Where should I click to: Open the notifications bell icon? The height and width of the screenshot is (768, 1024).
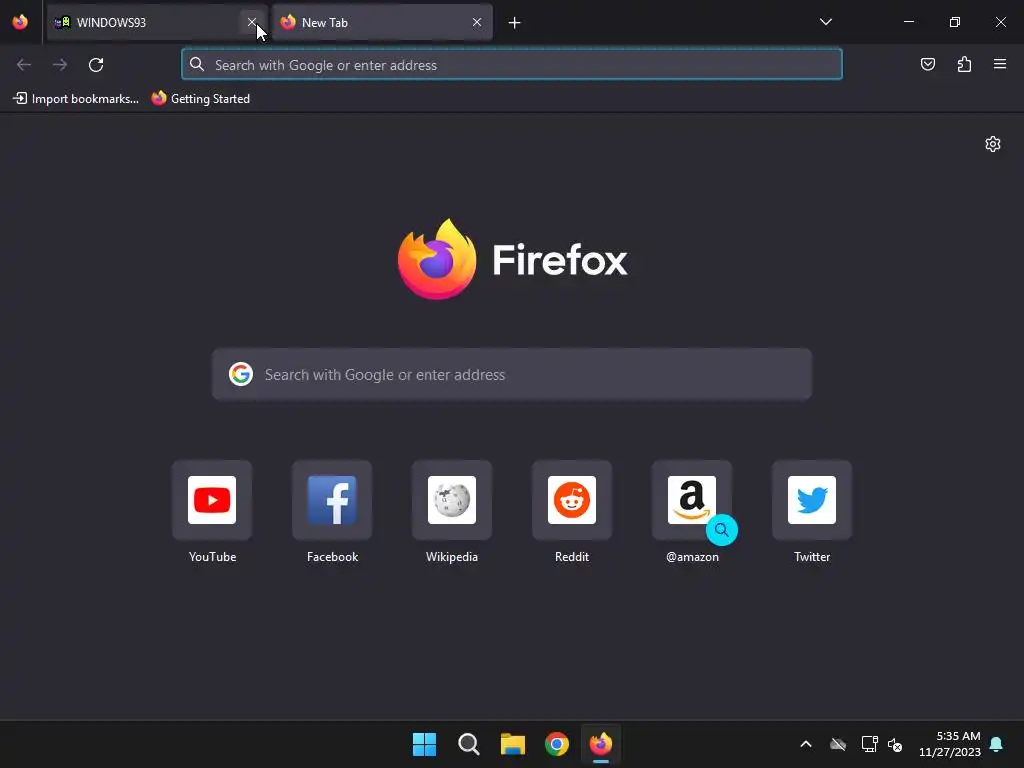997,744
